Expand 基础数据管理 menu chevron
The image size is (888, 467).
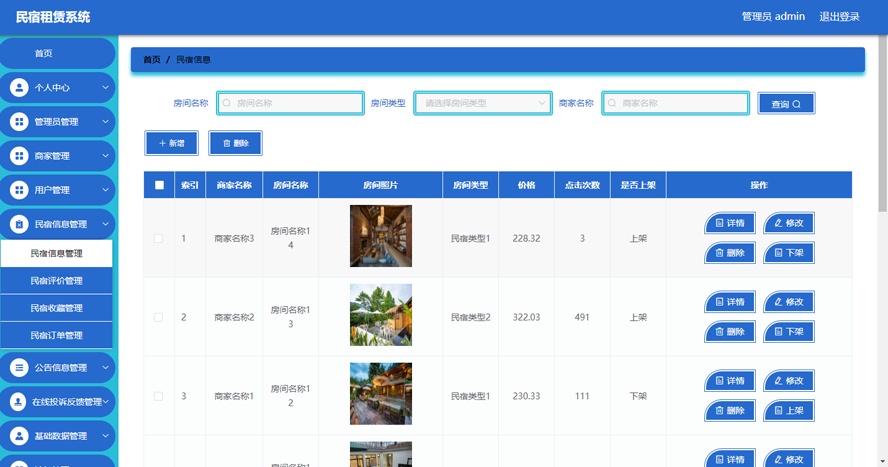pos(105,436)
